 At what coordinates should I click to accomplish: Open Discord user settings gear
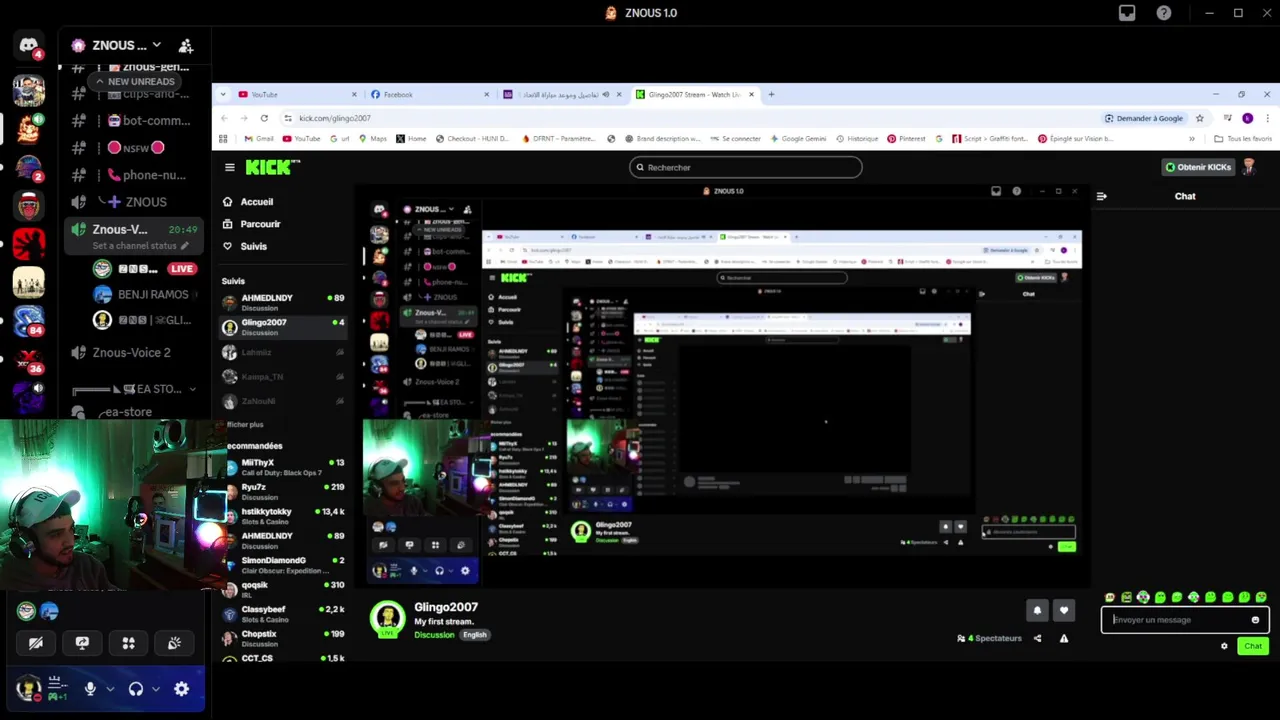181,688
